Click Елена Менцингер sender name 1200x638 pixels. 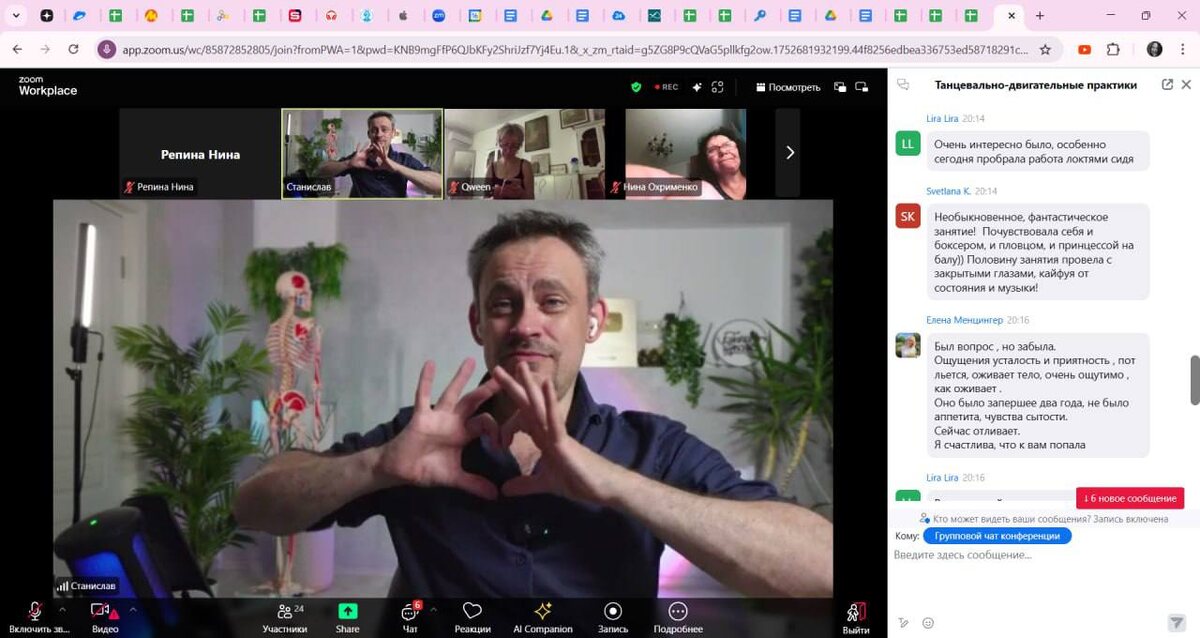pyautogui.click(x=965, y=320)
